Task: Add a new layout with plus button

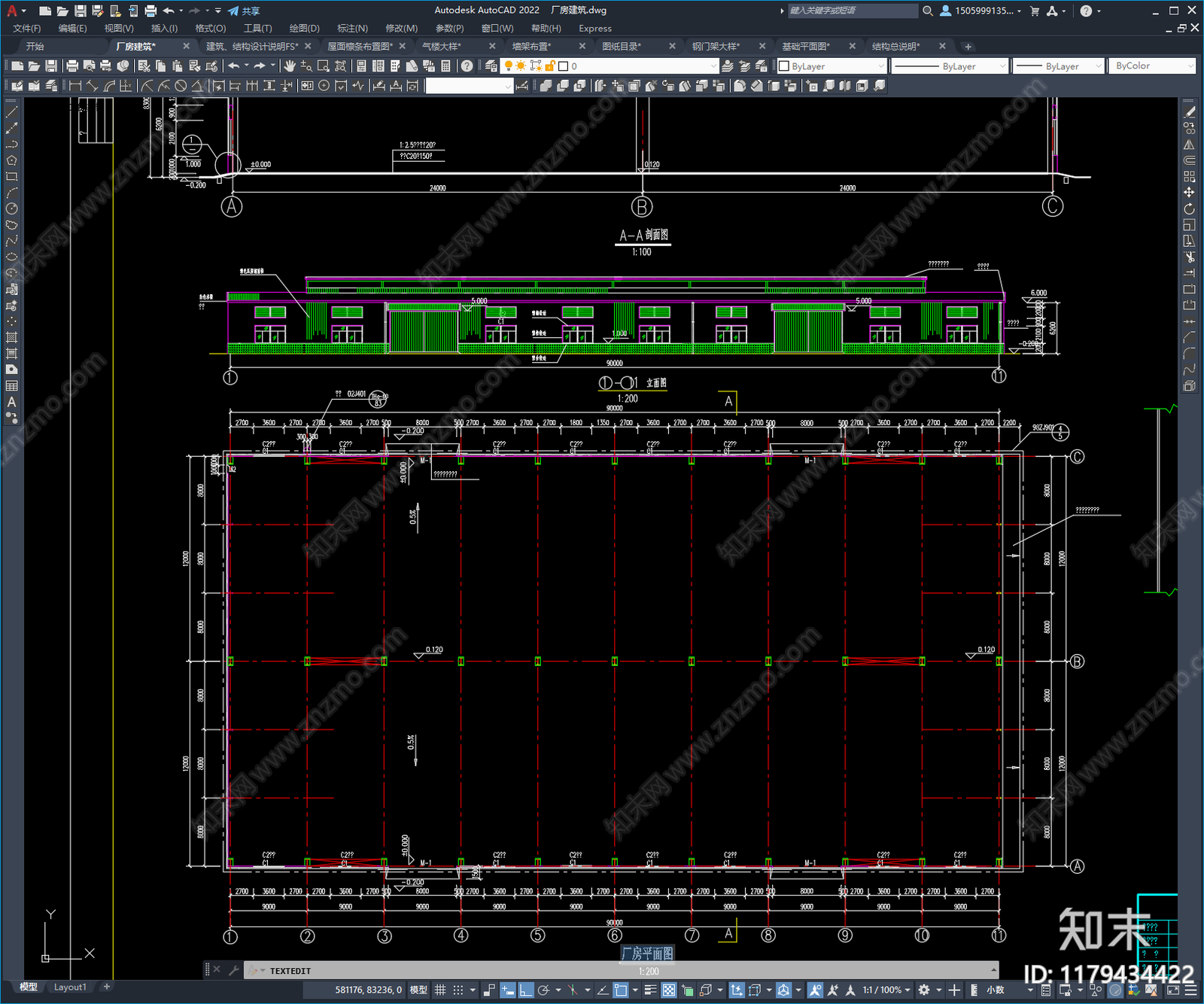Action: (x=107, y=987)
